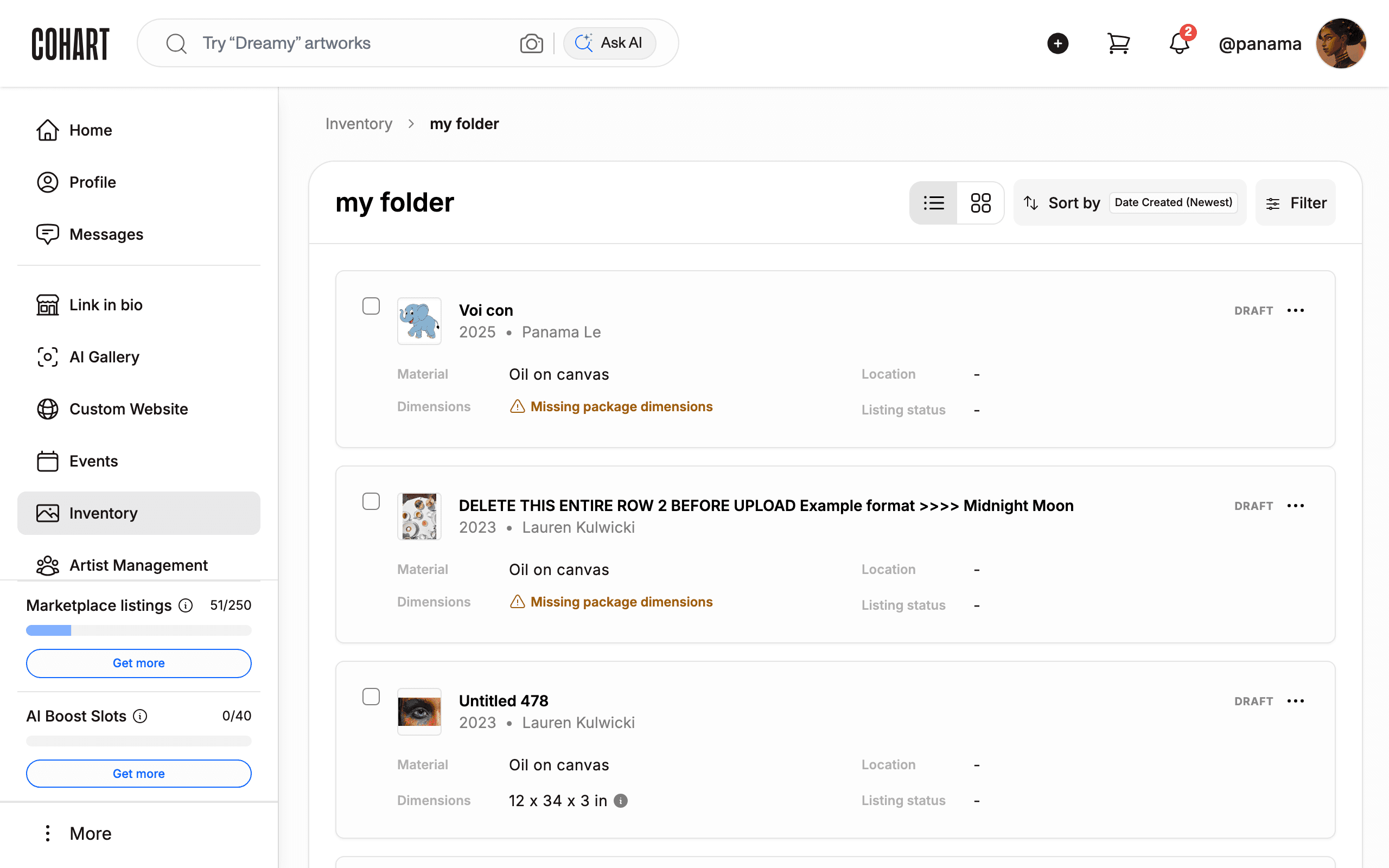
Task: Click the profile avatar picture
Action: pyautogui.click(x=1341, y=43)
